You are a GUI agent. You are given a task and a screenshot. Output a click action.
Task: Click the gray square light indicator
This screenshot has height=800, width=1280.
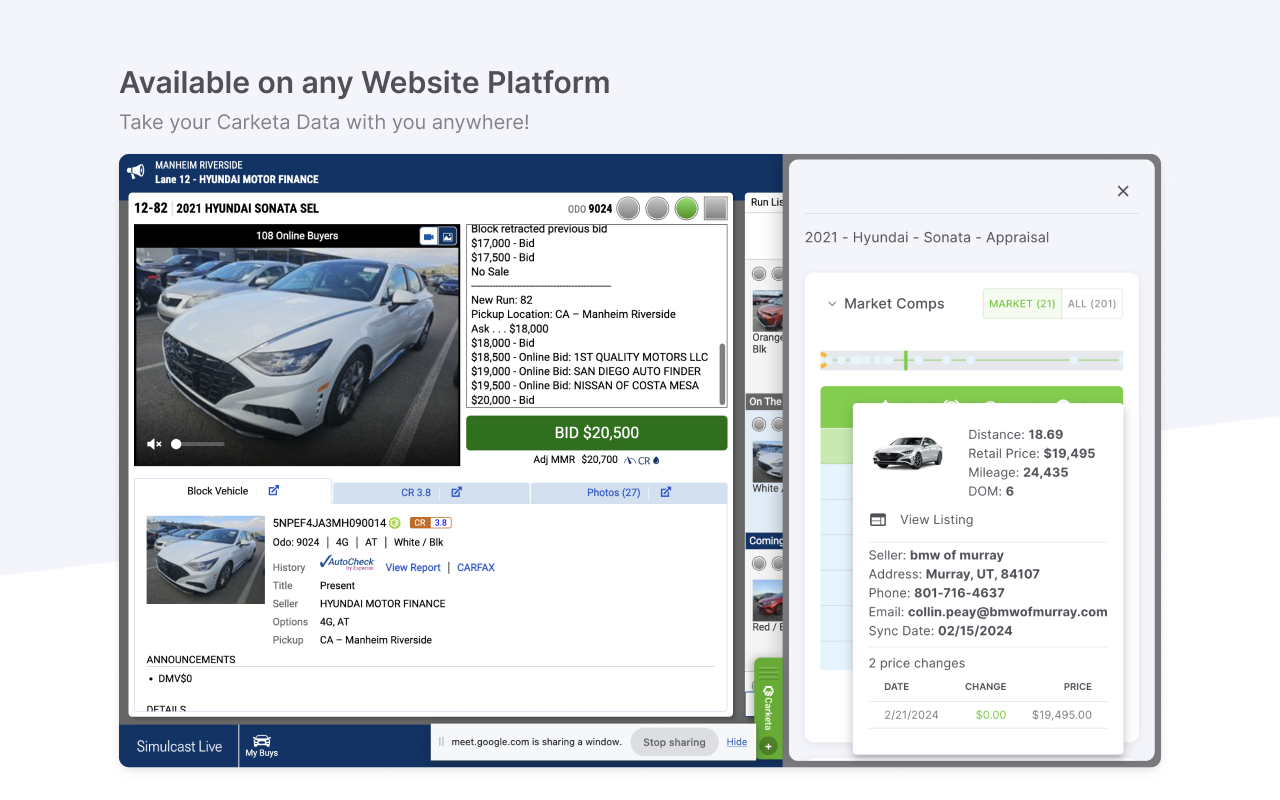pos(715,208)
